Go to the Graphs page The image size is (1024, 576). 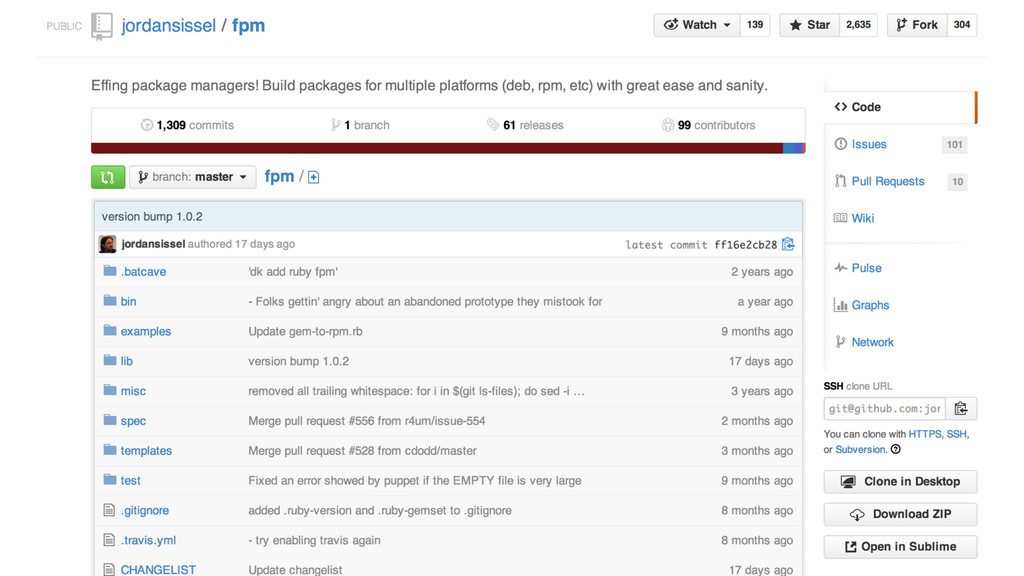tap(870, 305)
